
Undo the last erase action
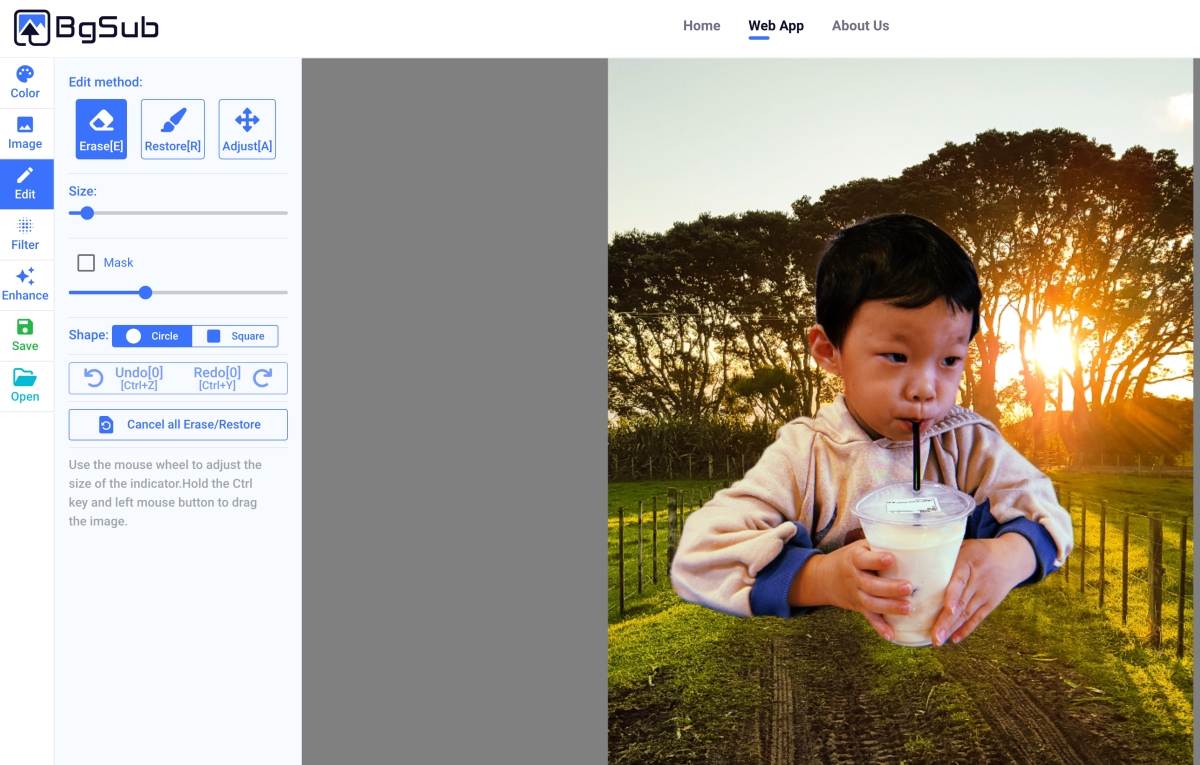[x=124, y=378]
